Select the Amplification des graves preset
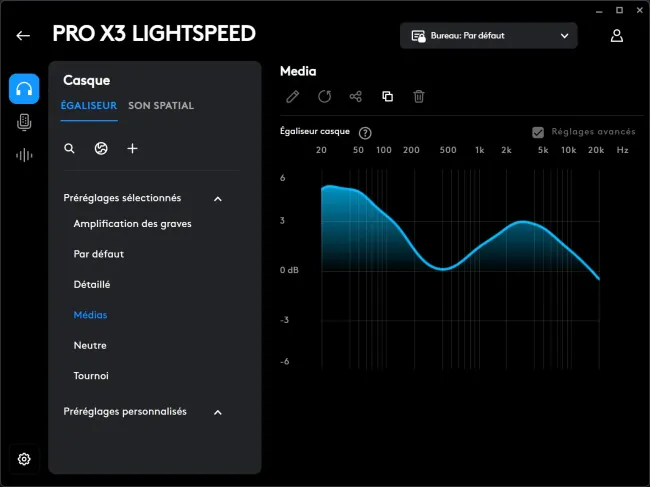This screenshot has height=487, width=650. coord(132,224)
